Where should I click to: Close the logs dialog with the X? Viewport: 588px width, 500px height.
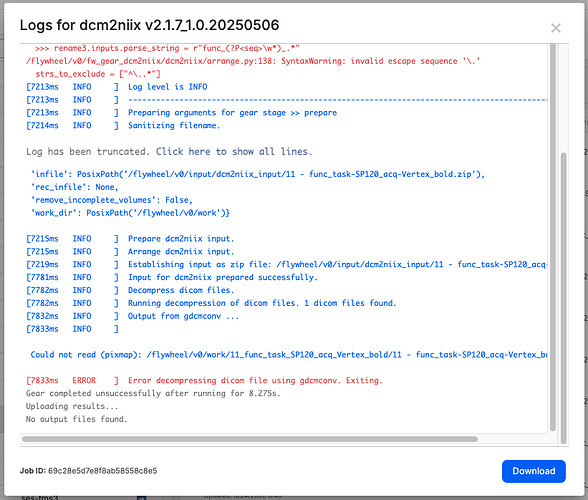tap(556, 28)
